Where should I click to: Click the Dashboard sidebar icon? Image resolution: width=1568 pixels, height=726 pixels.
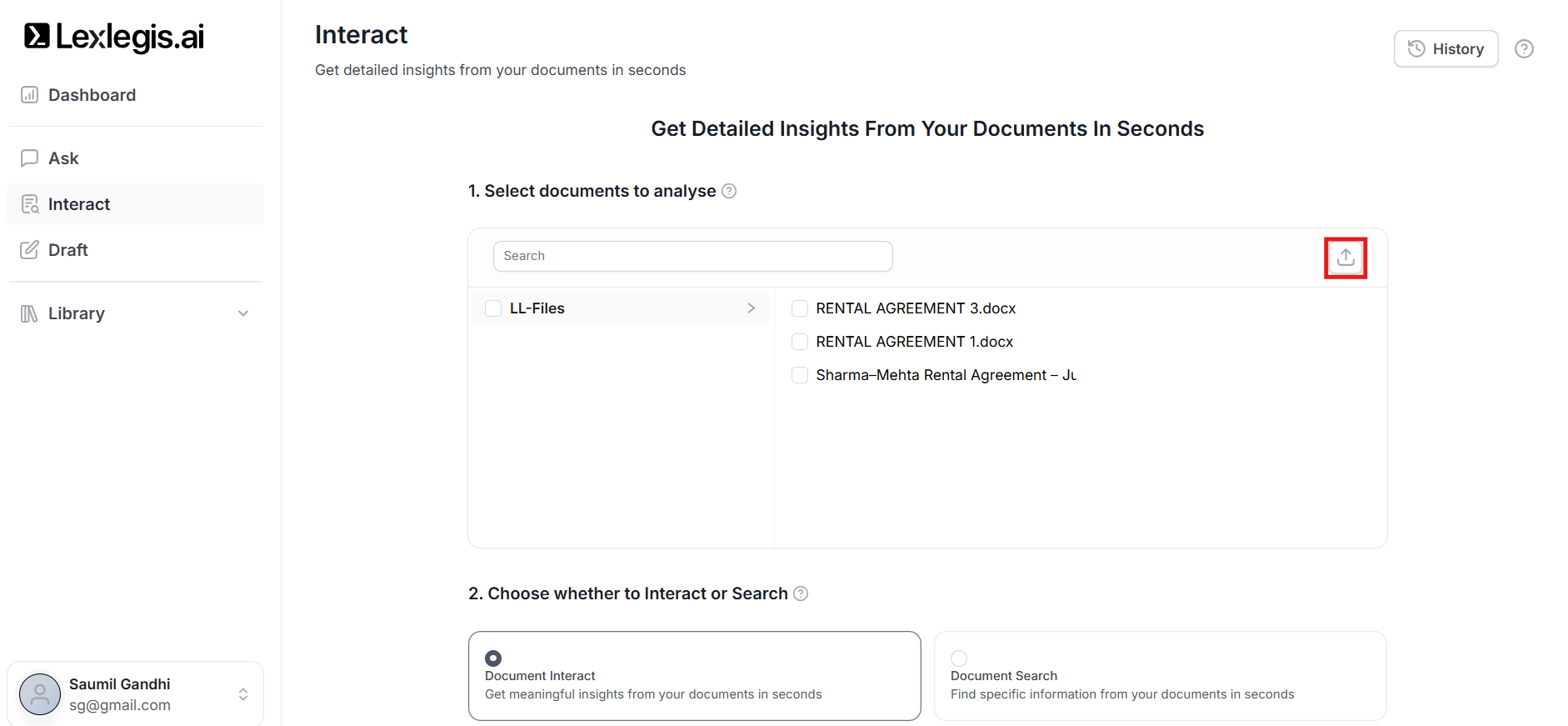point(30,95)
